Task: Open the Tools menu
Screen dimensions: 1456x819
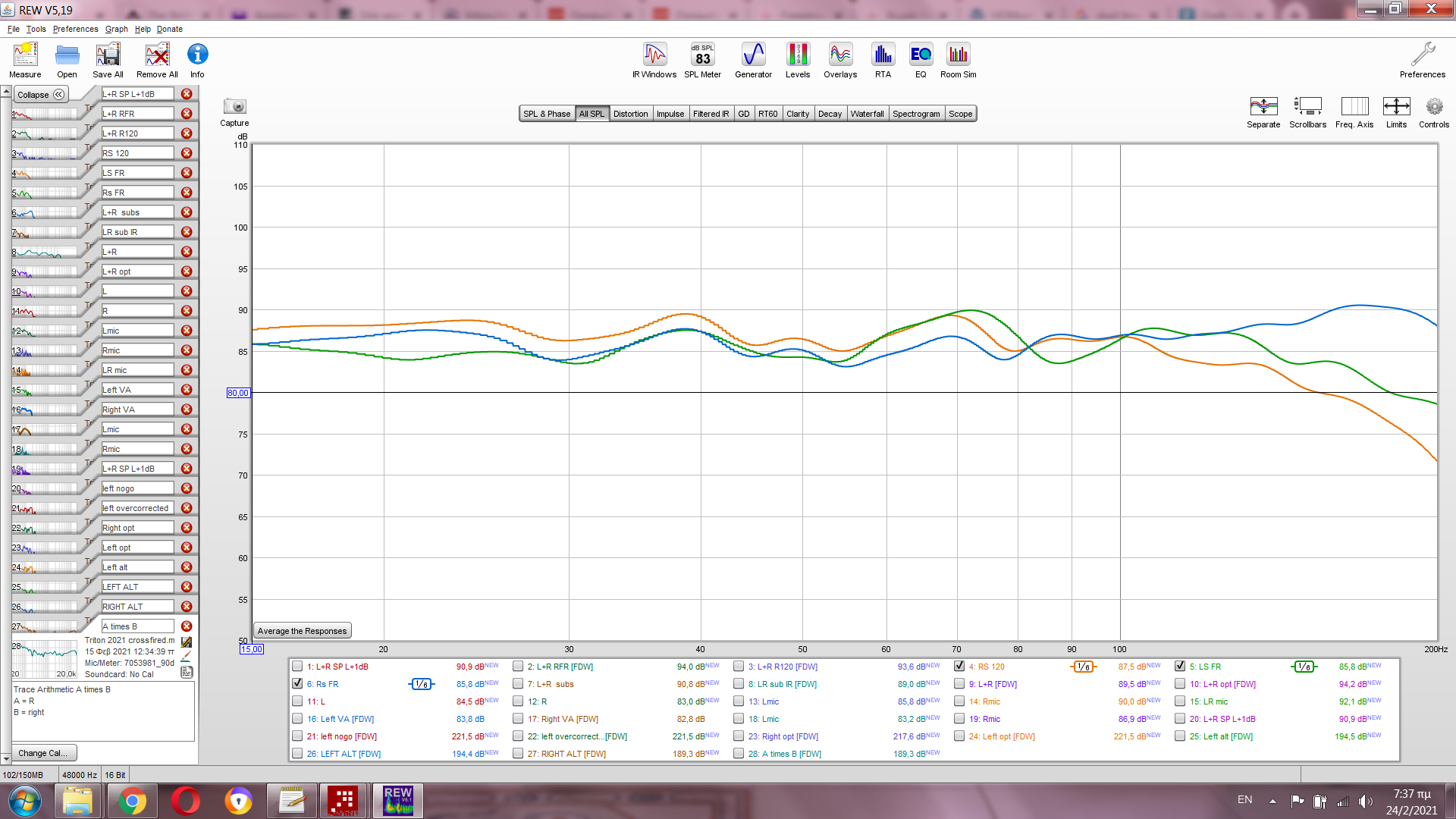Action: tap(36, 29)
